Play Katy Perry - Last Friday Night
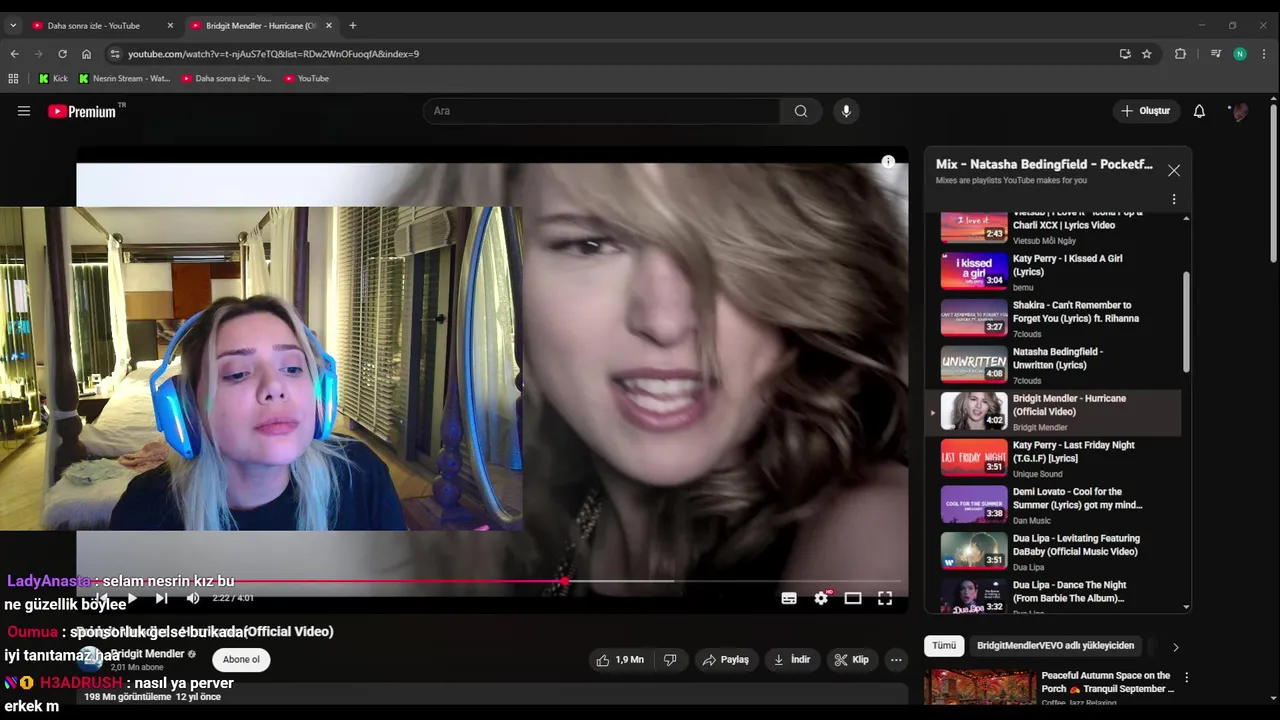This screenshot has height=720, width=1280. 1052,459
